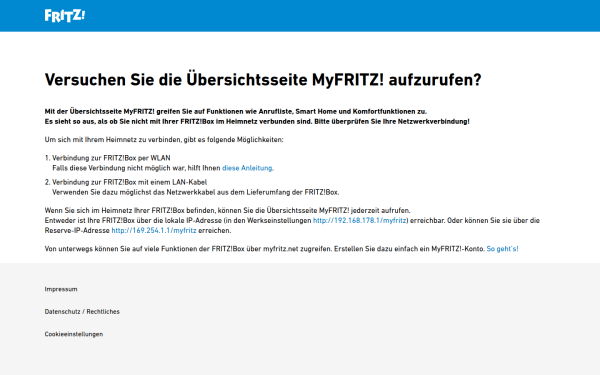600x375 pixels.
Task: Open Cookieeinstellungen in the footer
Action: click(x=73, y=334)
